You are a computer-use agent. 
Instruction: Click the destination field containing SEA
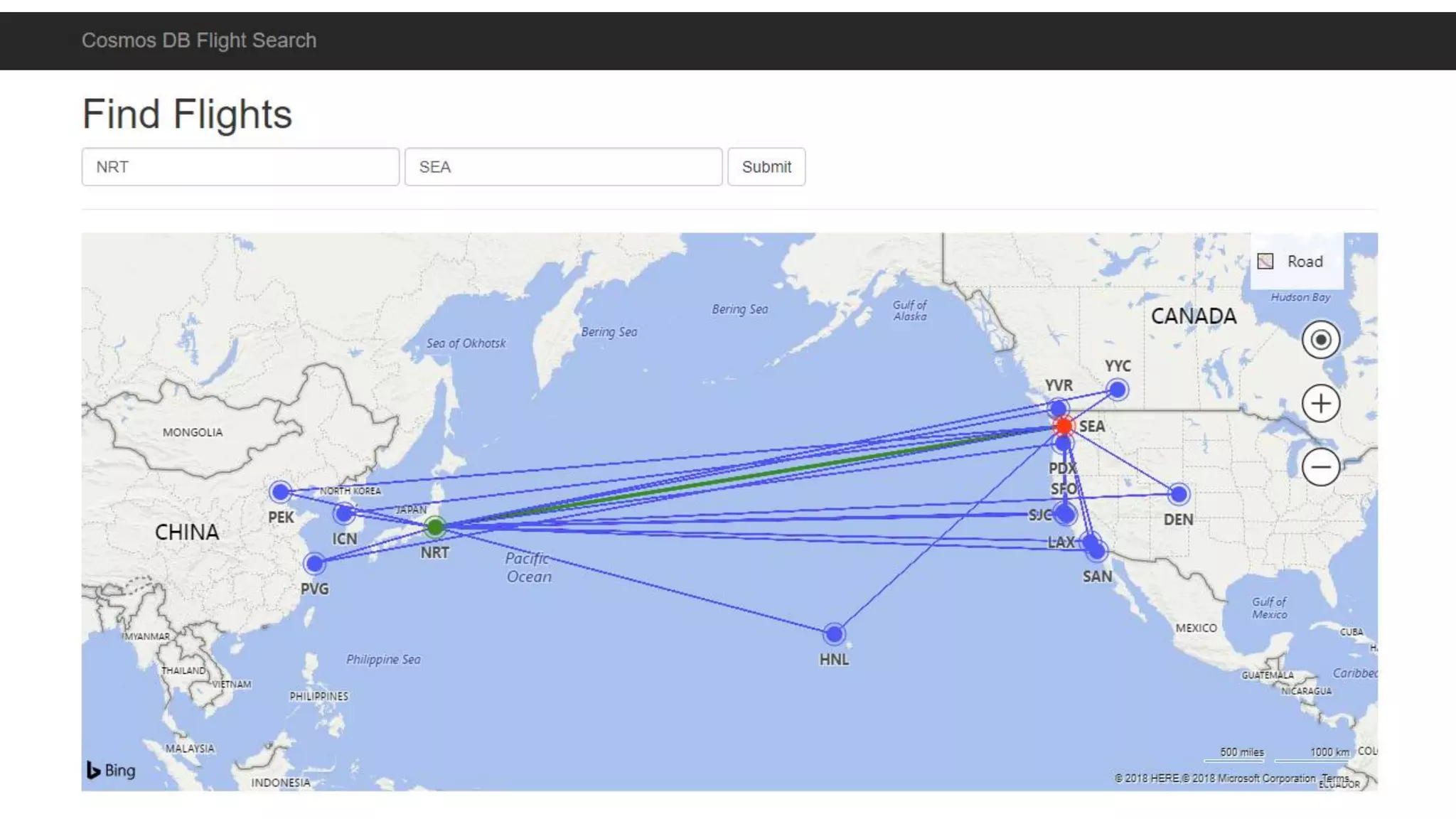pos(563,167)
